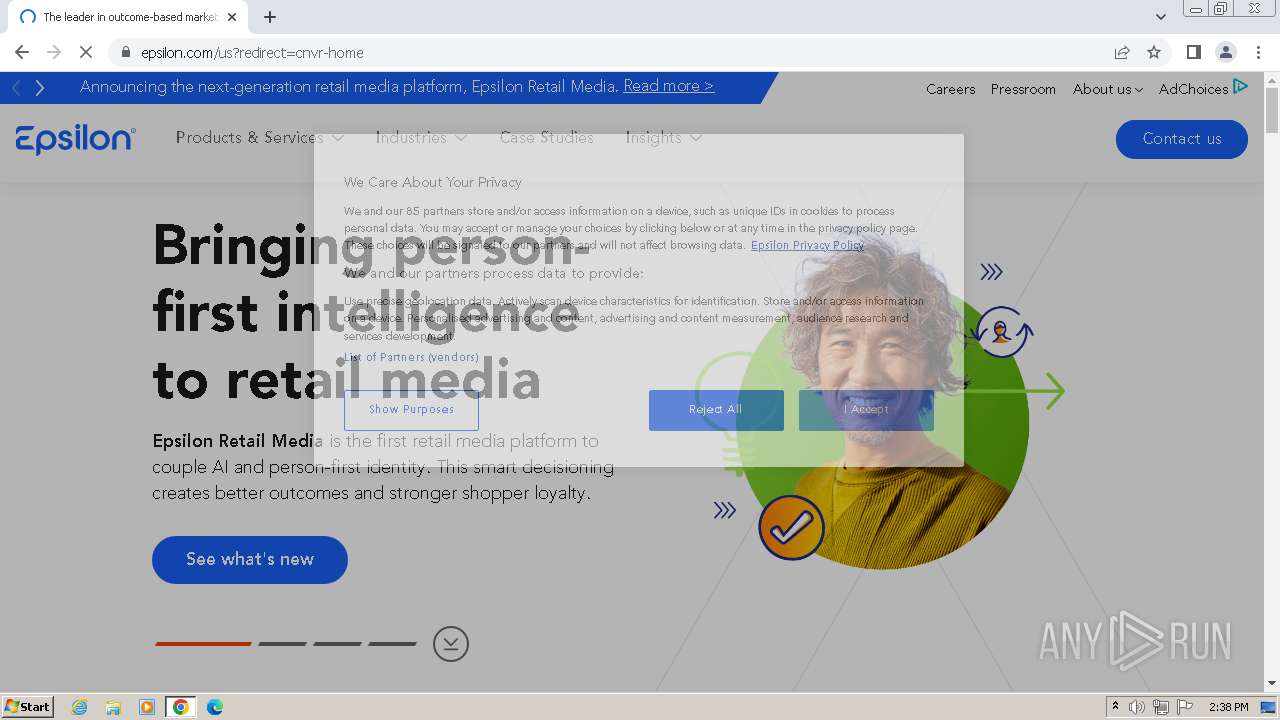The height and width of the screenshot is (720, 1280).
Task: Click the Action Center flag icon
Action: 1185,707
